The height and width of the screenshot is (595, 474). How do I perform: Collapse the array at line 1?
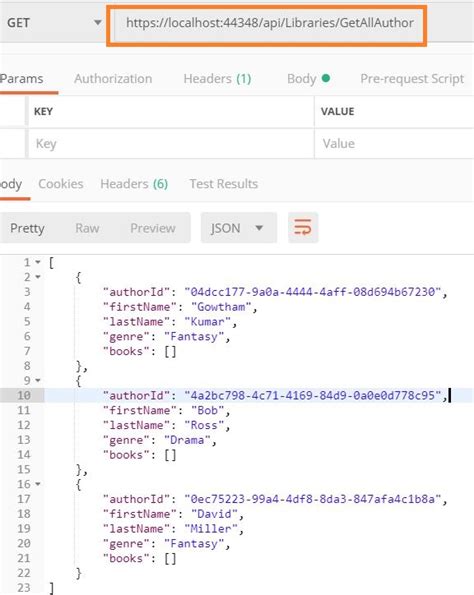[38, 262]
